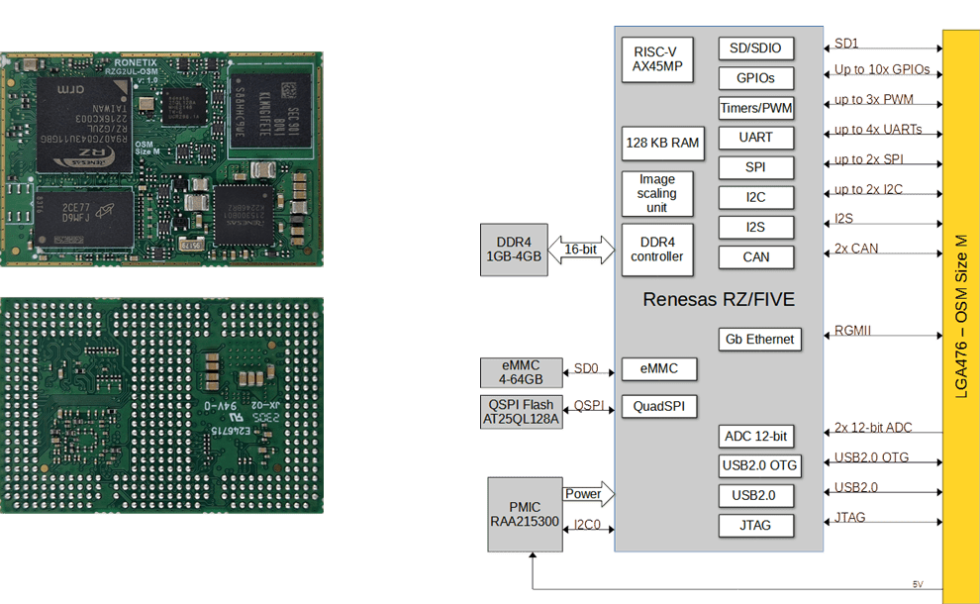Select the boxed CAN block
This screenshot has height=604, width=980.
[x=756, y=257]
